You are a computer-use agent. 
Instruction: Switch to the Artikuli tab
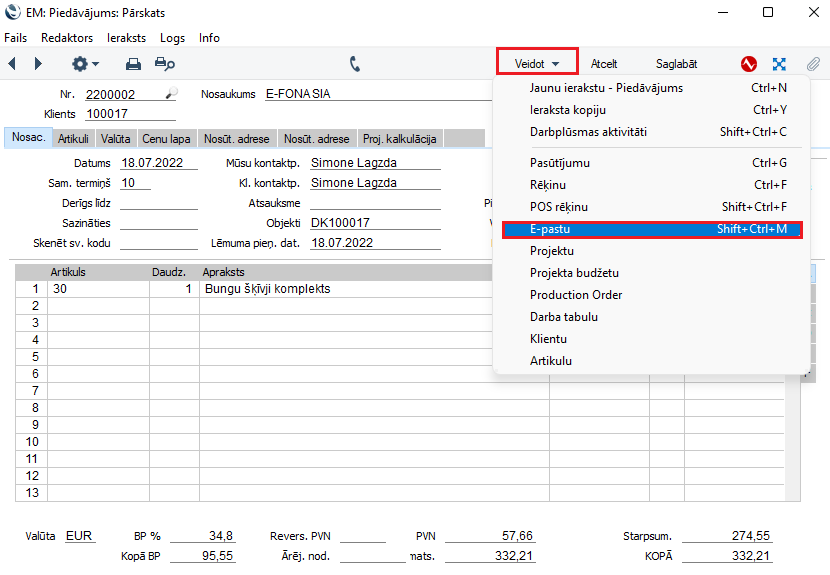point(73,139)
